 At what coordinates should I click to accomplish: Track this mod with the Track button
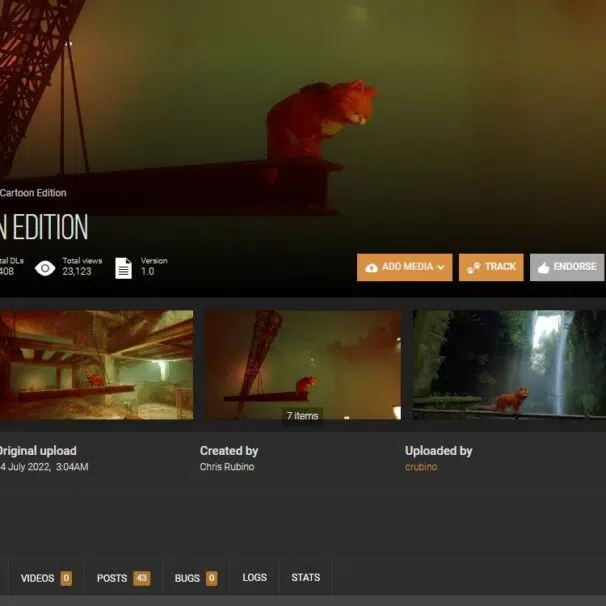click(491, 267)
